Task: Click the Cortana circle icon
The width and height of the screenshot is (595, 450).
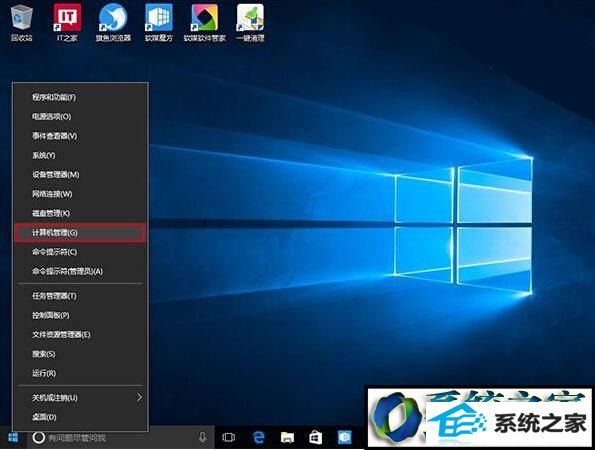Action: [38, 437]
